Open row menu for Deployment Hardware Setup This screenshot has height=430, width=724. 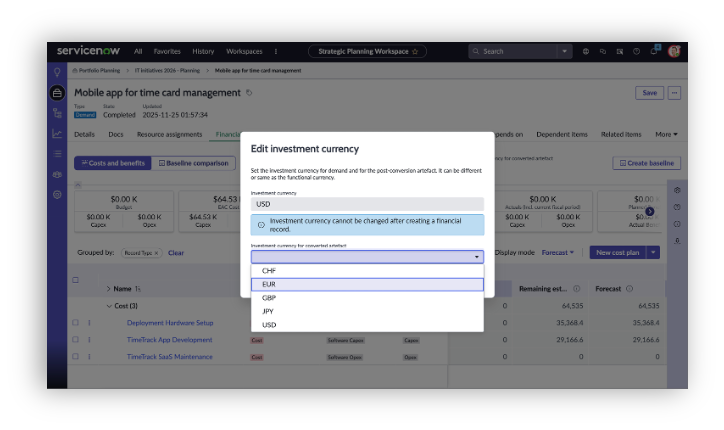tap(90, 323)
